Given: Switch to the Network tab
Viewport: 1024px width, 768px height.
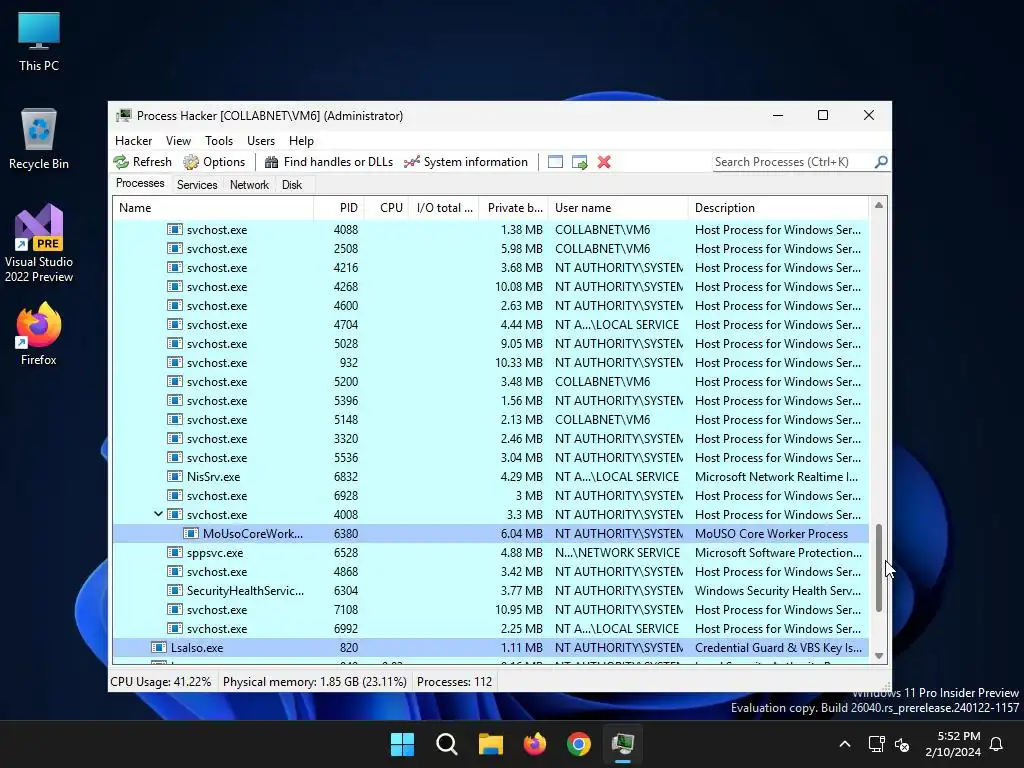Looking at the screenshot, I should [249, 185].
